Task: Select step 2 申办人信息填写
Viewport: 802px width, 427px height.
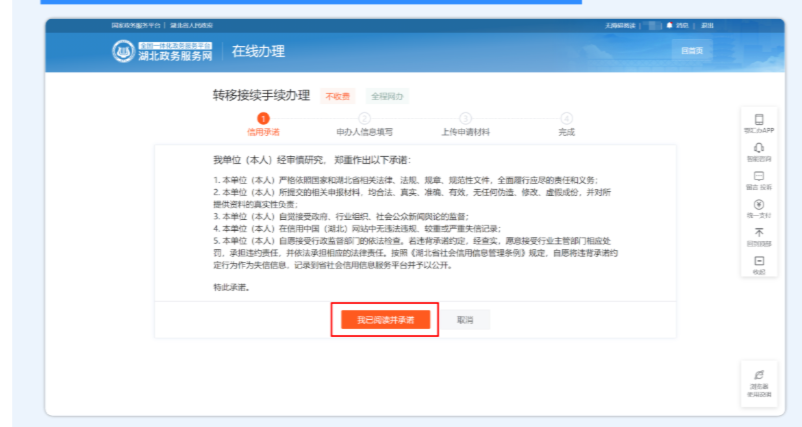Action: [364, 125]
